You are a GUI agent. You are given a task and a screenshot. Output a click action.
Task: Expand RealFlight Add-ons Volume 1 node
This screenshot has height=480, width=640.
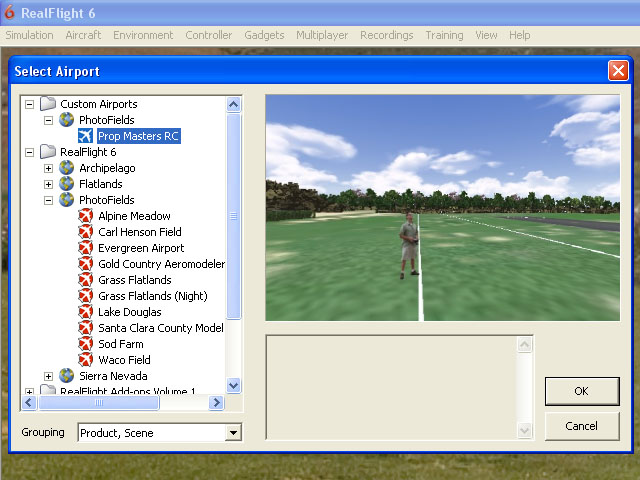pyautogui.click(x=29, y=391)
